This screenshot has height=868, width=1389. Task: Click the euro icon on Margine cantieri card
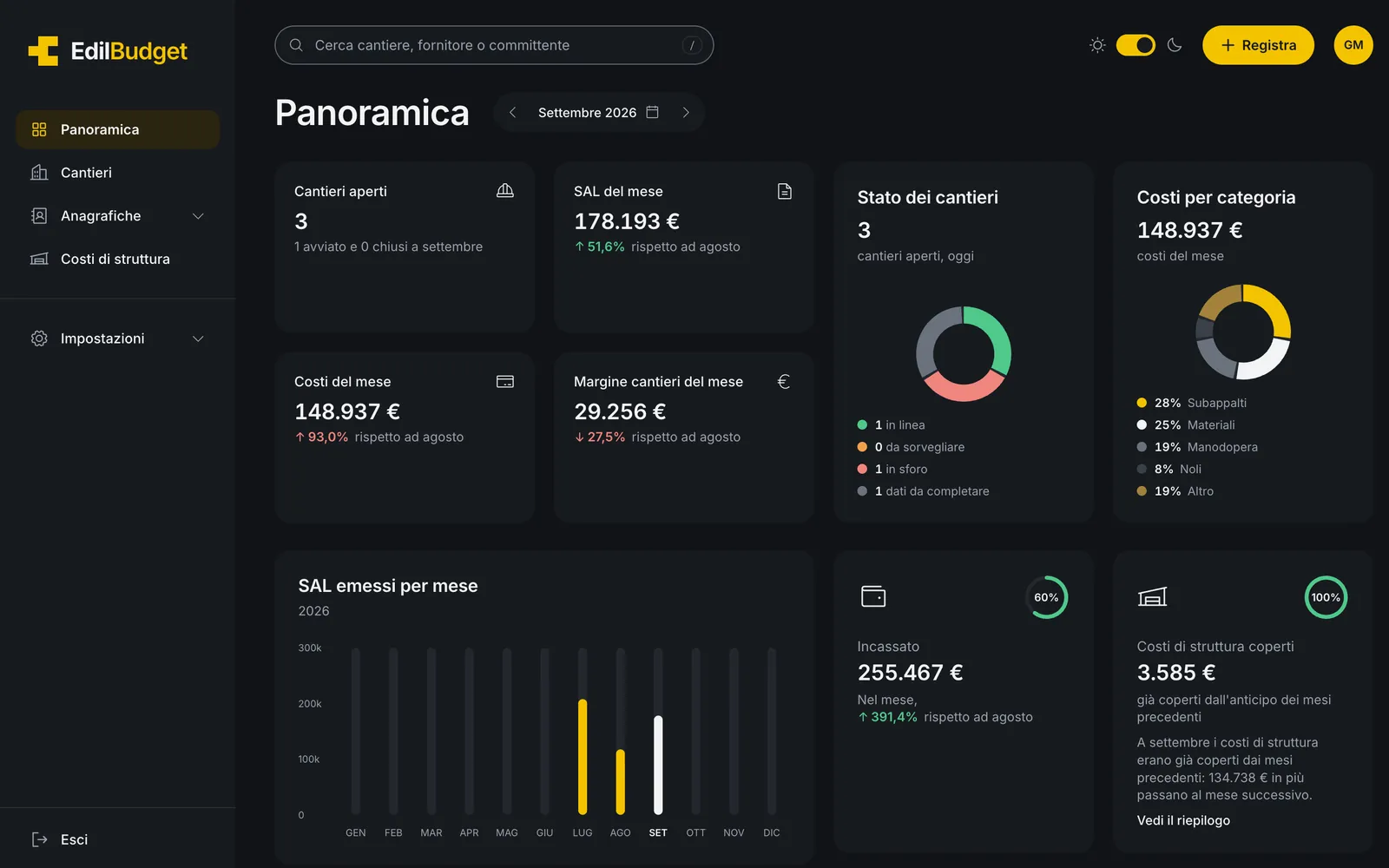(x=784, y=382)
